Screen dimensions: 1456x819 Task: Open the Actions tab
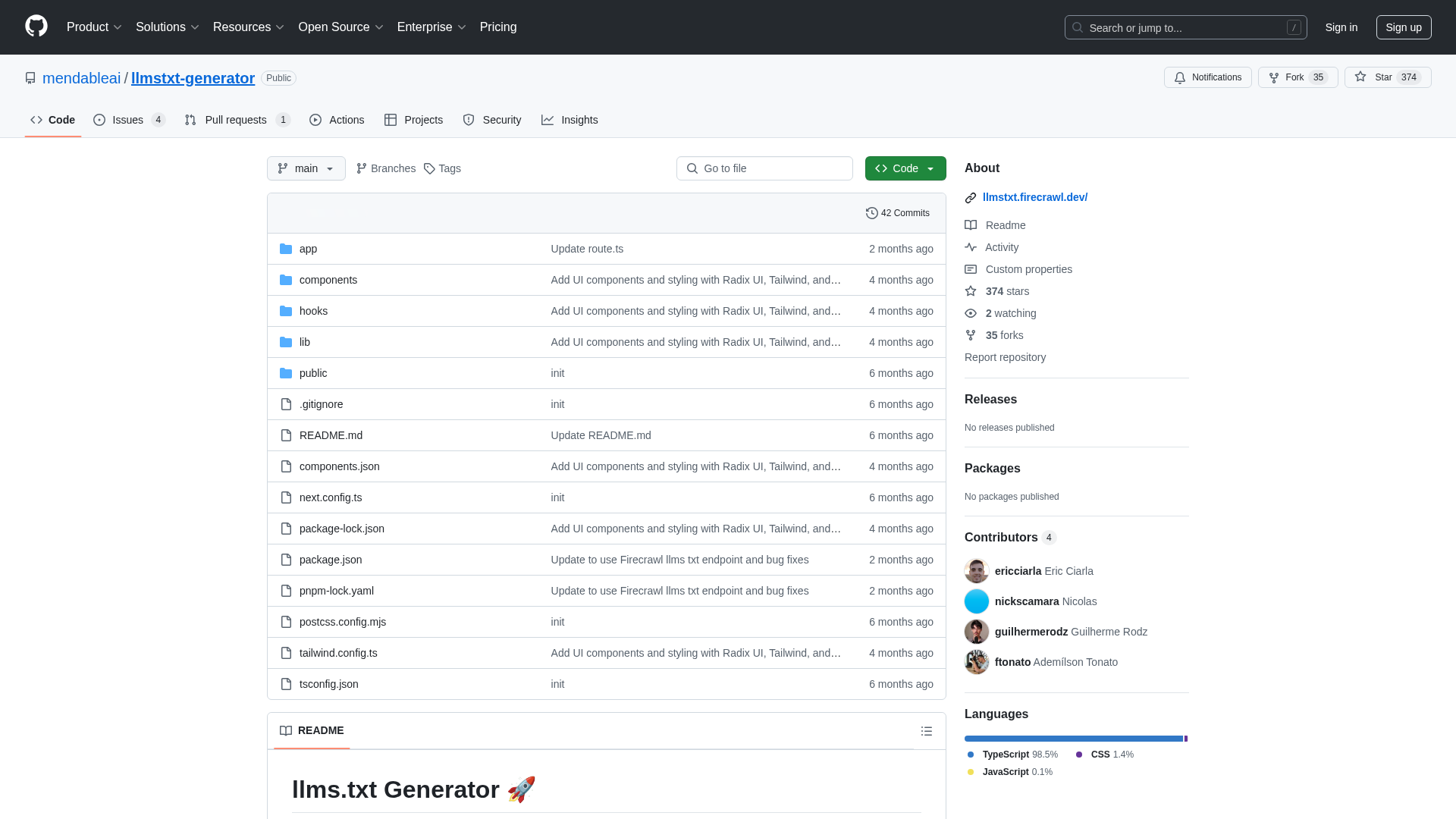[x=337, y=120]
